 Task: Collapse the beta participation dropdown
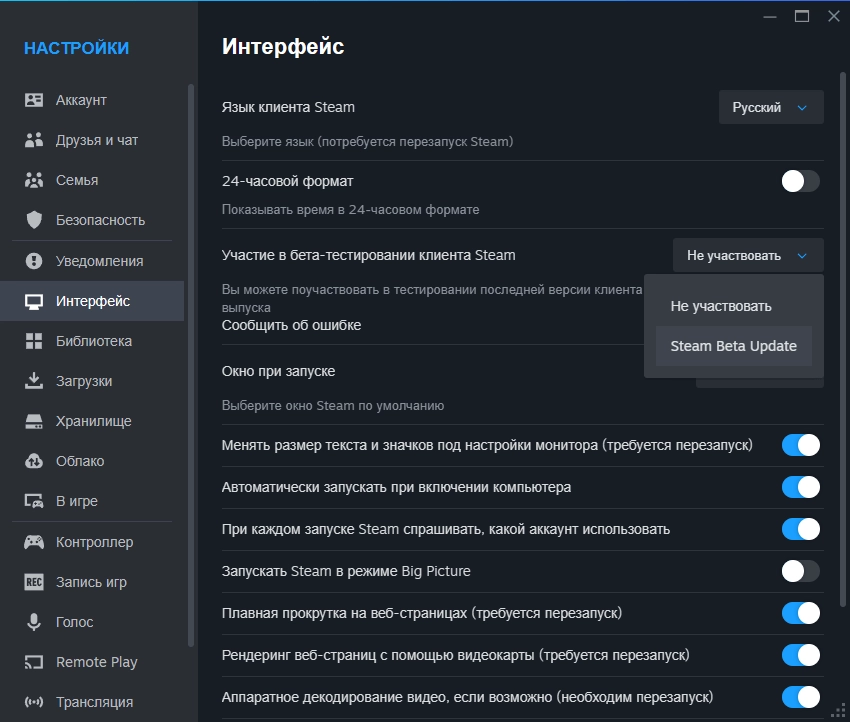pyautogui.click(x=747, y=255)
